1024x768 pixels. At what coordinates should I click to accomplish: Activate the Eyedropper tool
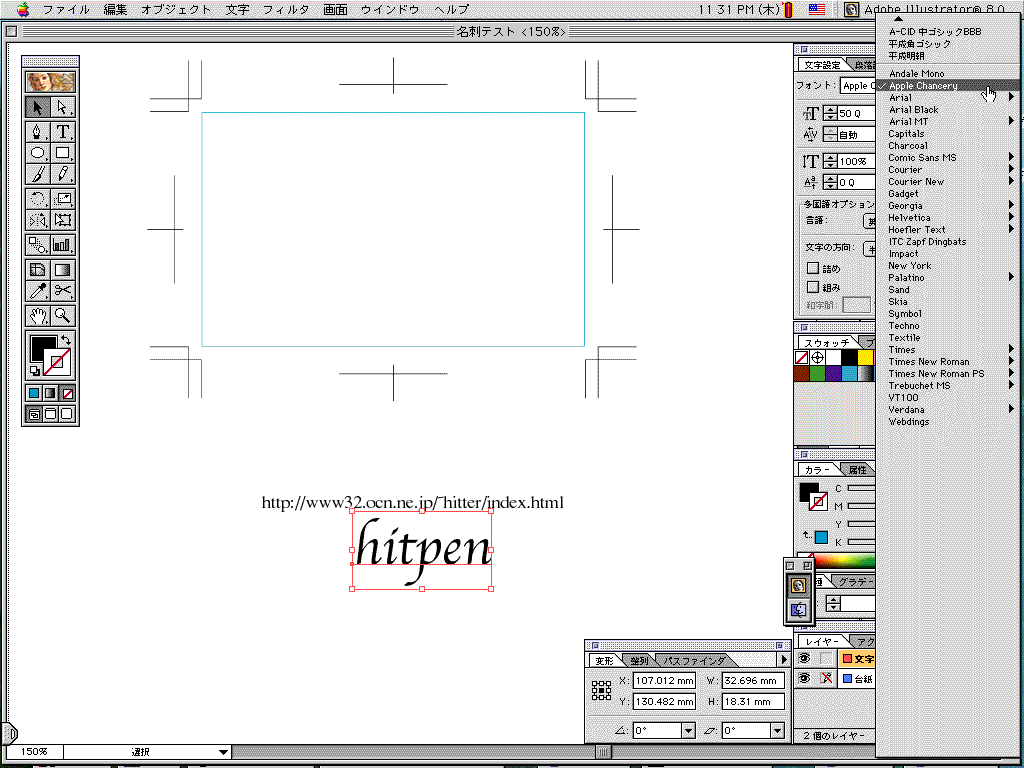point(37,291)
